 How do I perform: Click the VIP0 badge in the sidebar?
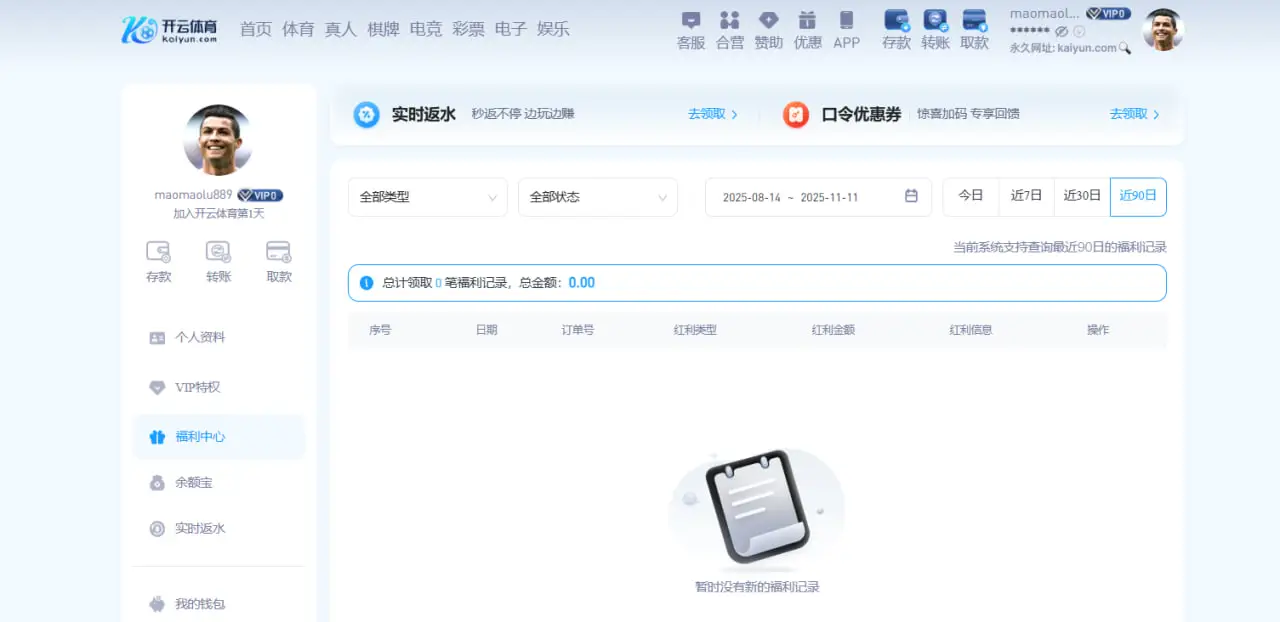click(x=260, y=195)
